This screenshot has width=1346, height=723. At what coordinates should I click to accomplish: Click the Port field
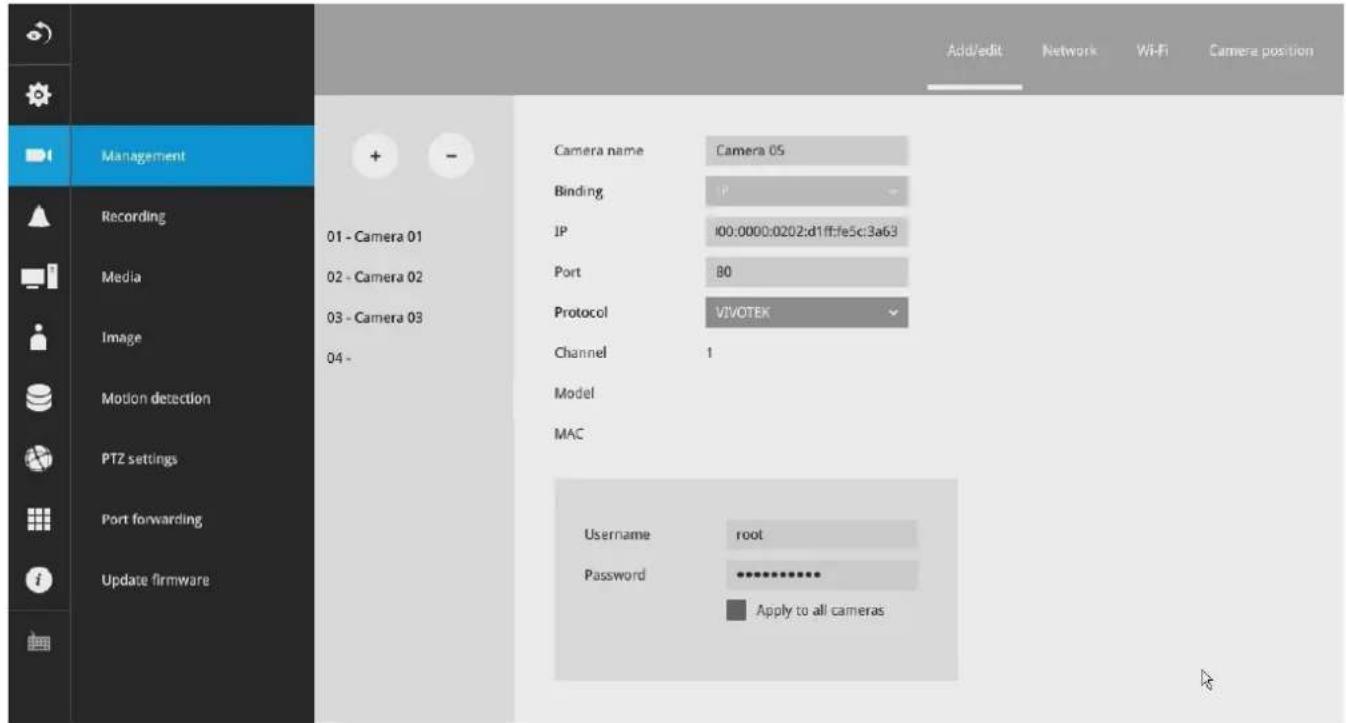(806, 272)
